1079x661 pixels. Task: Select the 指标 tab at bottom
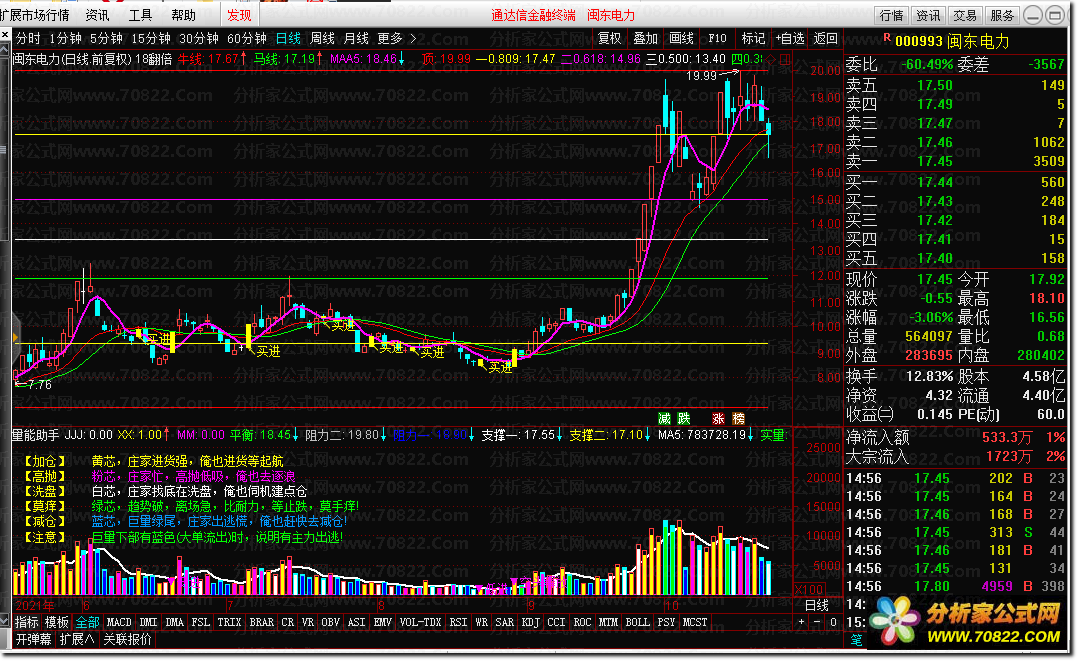[27, 622]
